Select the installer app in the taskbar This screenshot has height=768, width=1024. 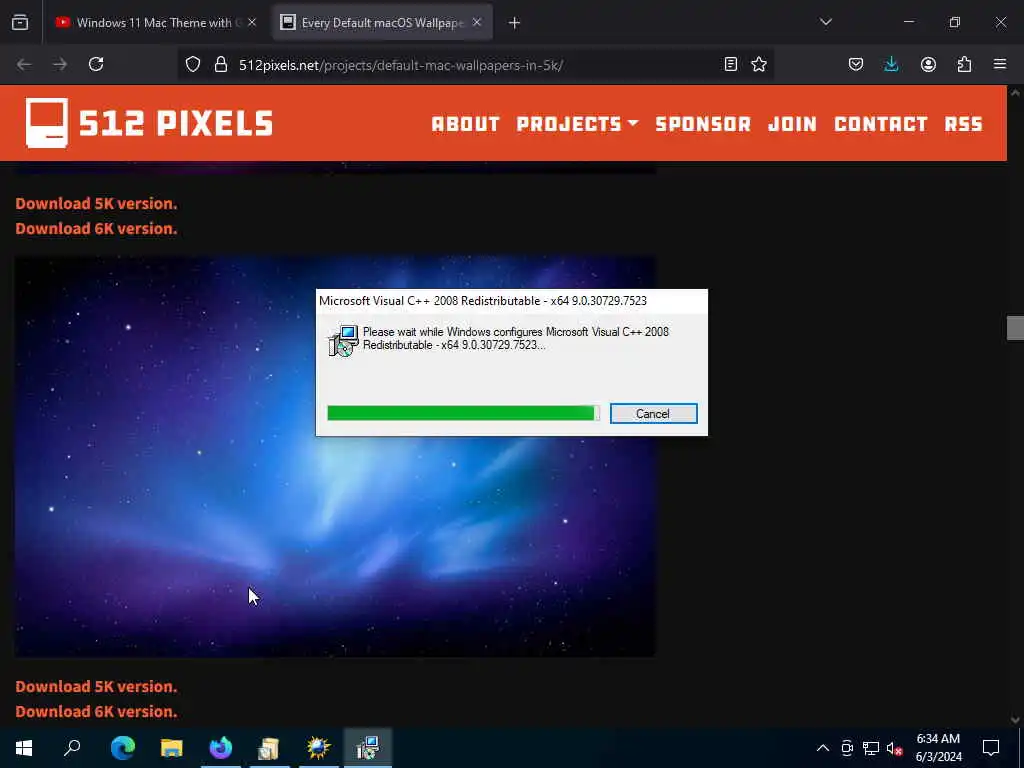click(368, 748)
